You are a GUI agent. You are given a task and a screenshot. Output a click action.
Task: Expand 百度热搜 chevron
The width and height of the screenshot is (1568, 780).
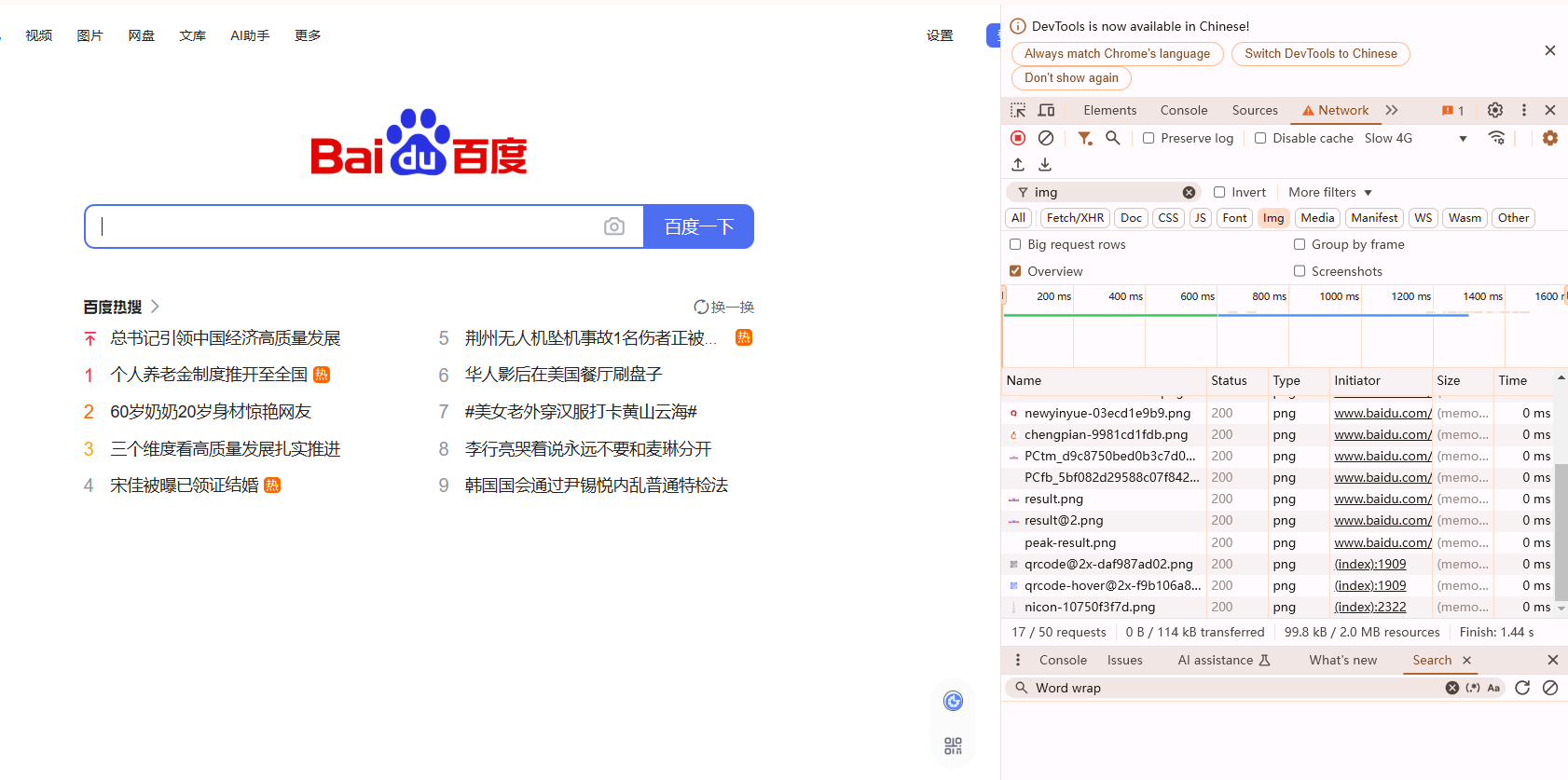click(155, 307)
